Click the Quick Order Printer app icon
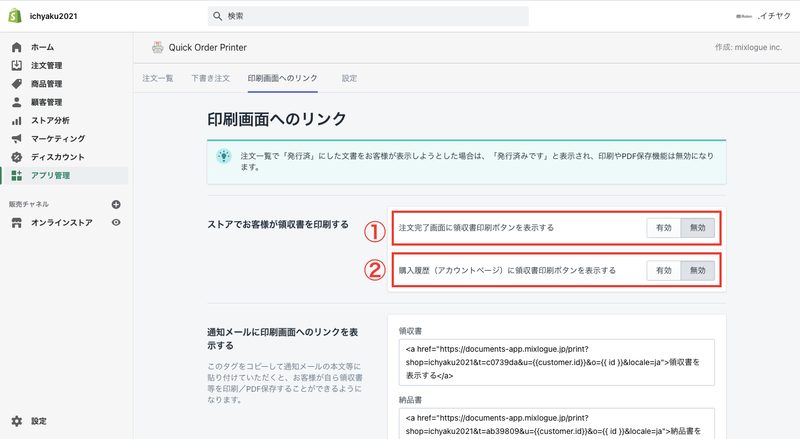The image size is (800, 439). pyautogui.click(x=158, y=47)
